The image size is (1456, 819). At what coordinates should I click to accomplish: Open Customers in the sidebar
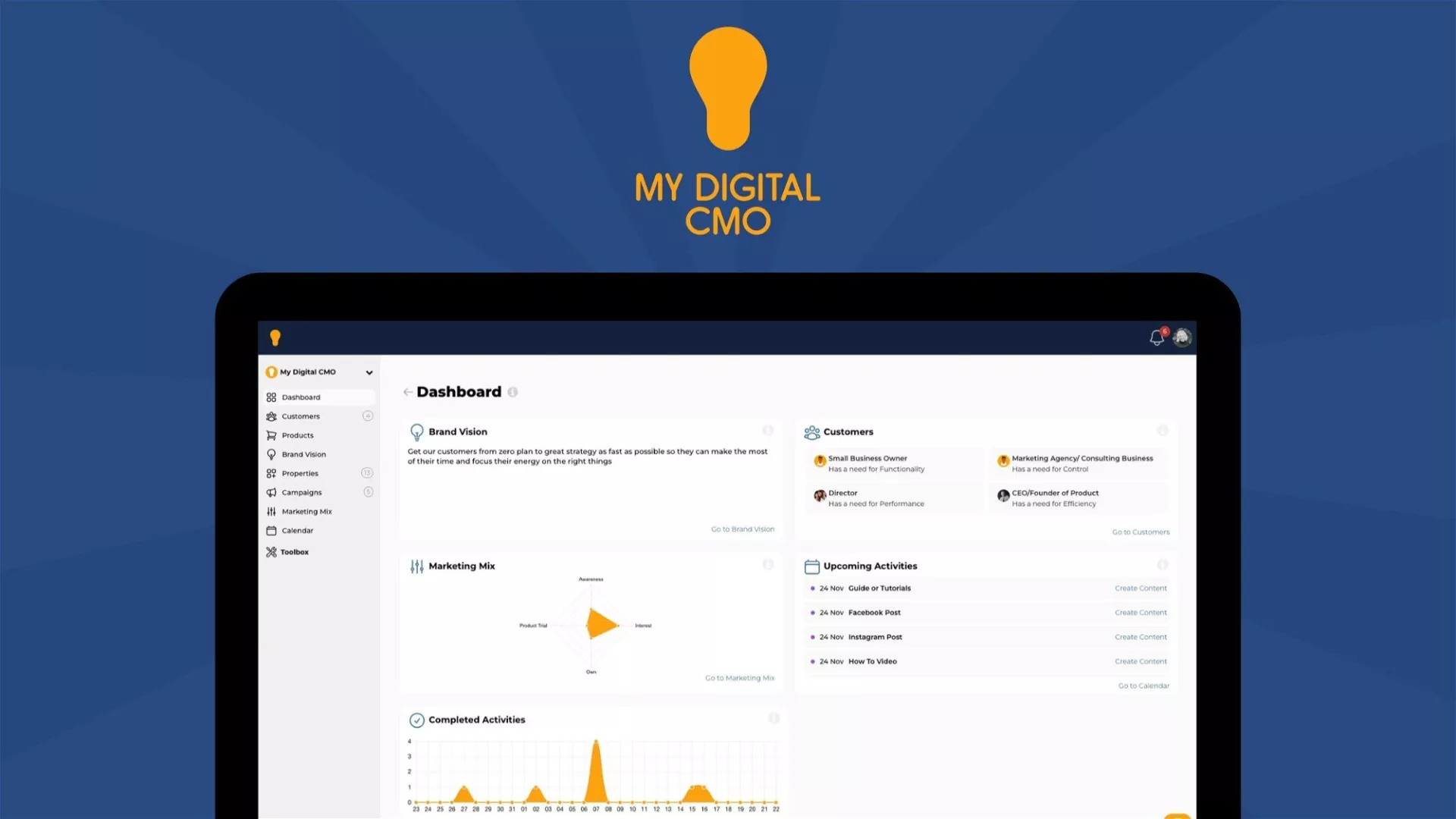click(301, 416)
